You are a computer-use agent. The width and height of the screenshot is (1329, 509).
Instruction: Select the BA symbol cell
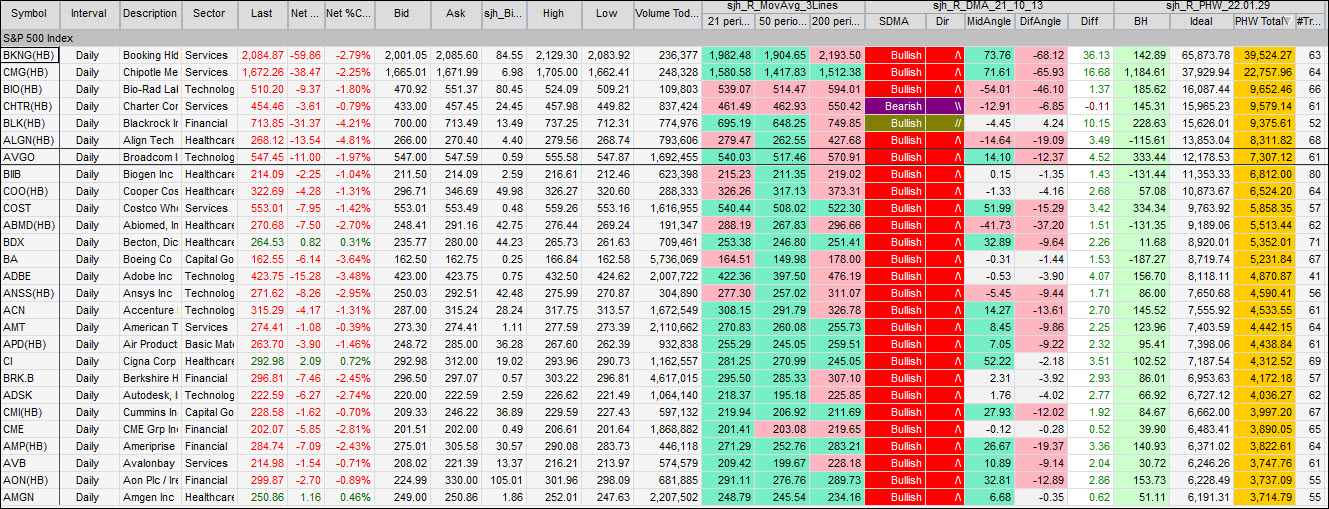click(x=30, y=259)
